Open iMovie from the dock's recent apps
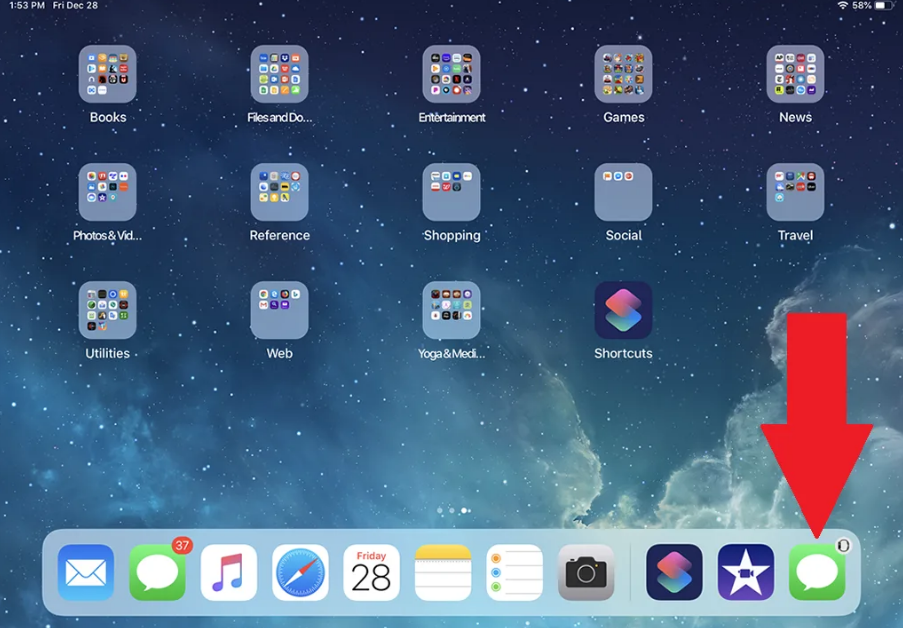The height and width of the screenshot is (628, 903). [746, 572]
